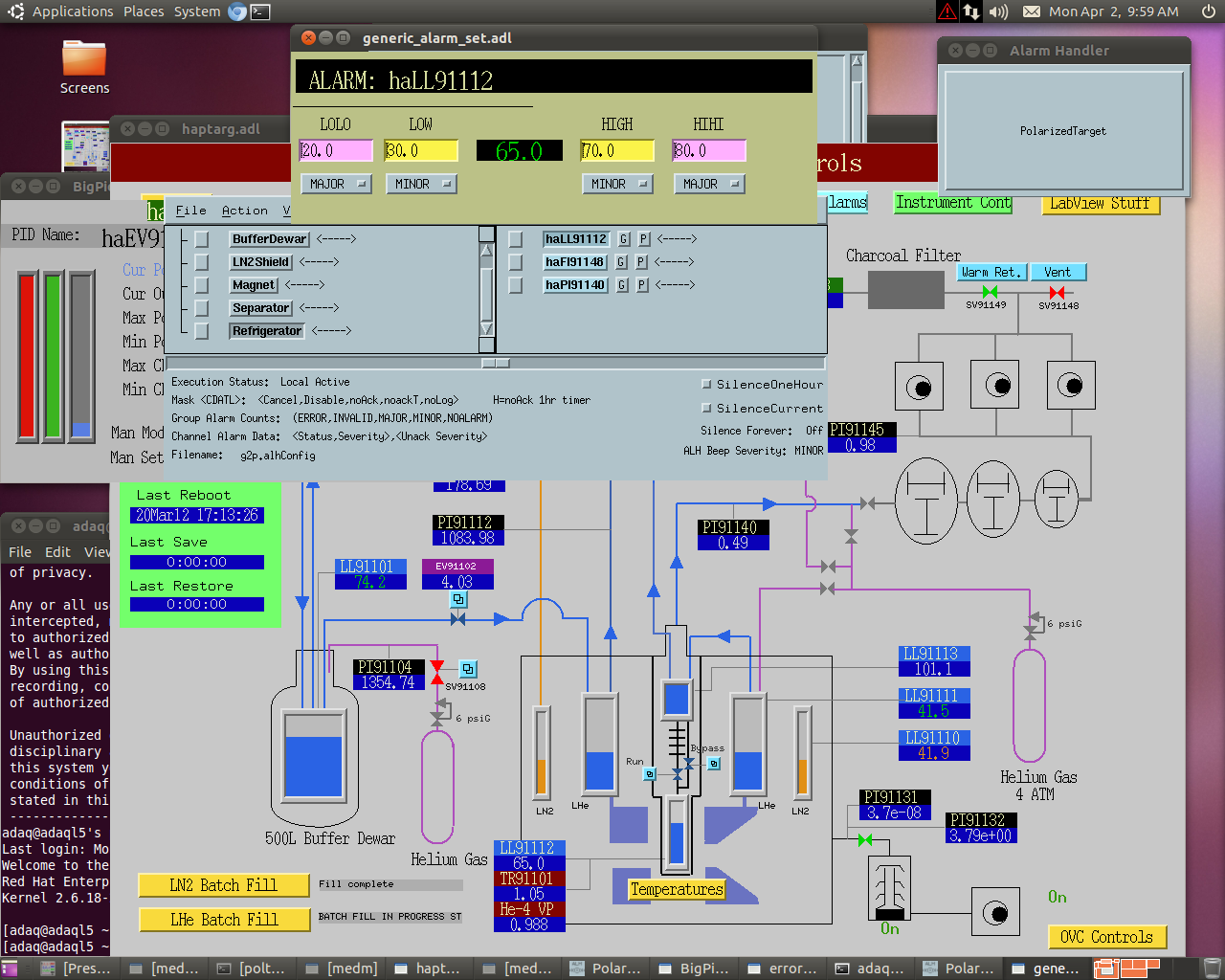The image size is (1225, 980).
Task: Switch to the error taskbar window
Action: tap(784, 969)
